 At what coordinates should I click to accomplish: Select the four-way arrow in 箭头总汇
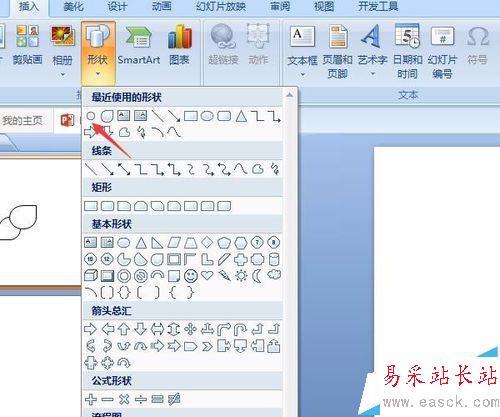pos(191,329)
